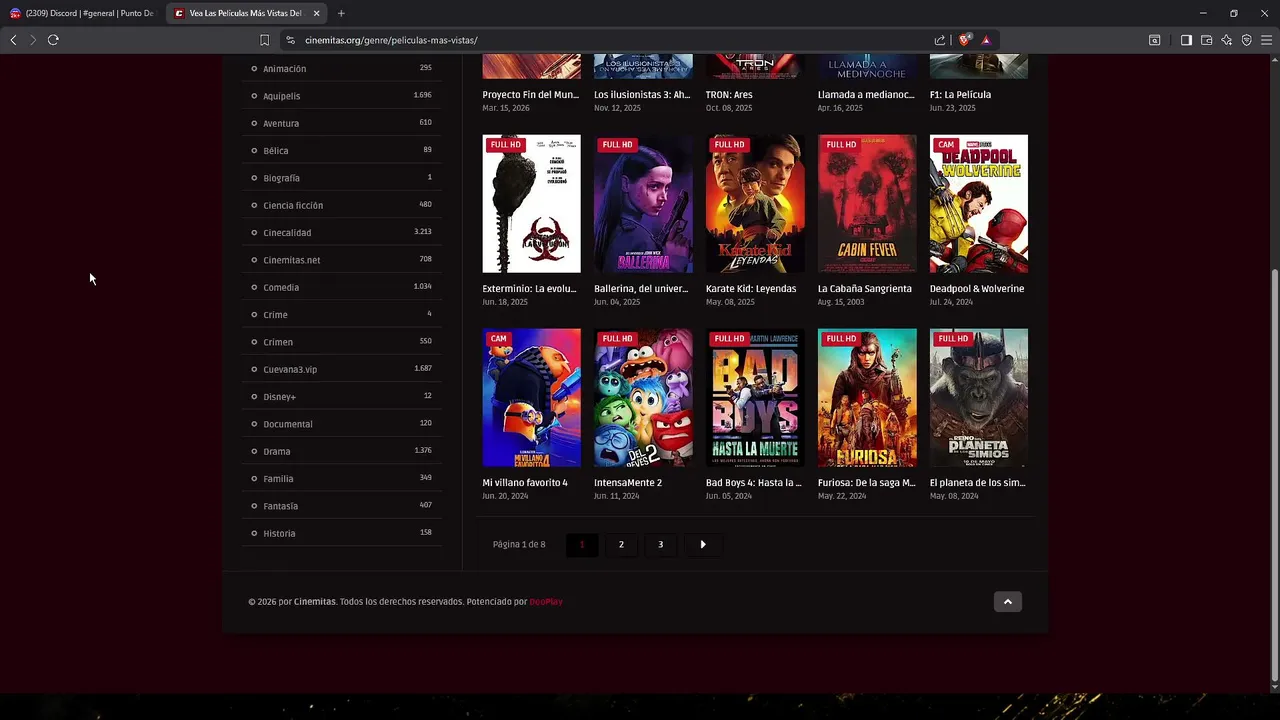
Task: Switch to the Discord #general tab
Action: 82,13
